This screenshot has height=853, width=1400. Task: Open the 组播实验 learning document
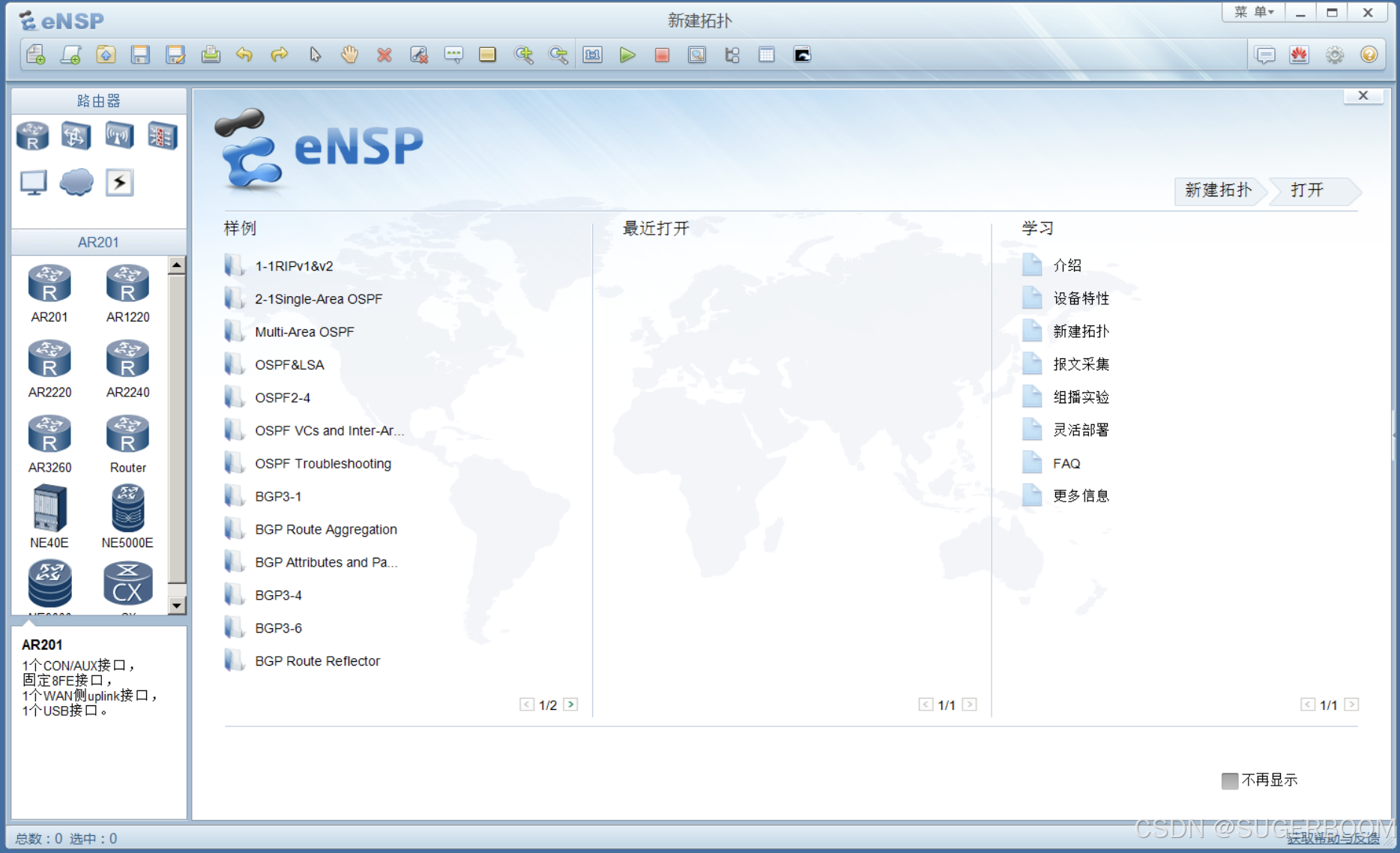pos(1081,397)
